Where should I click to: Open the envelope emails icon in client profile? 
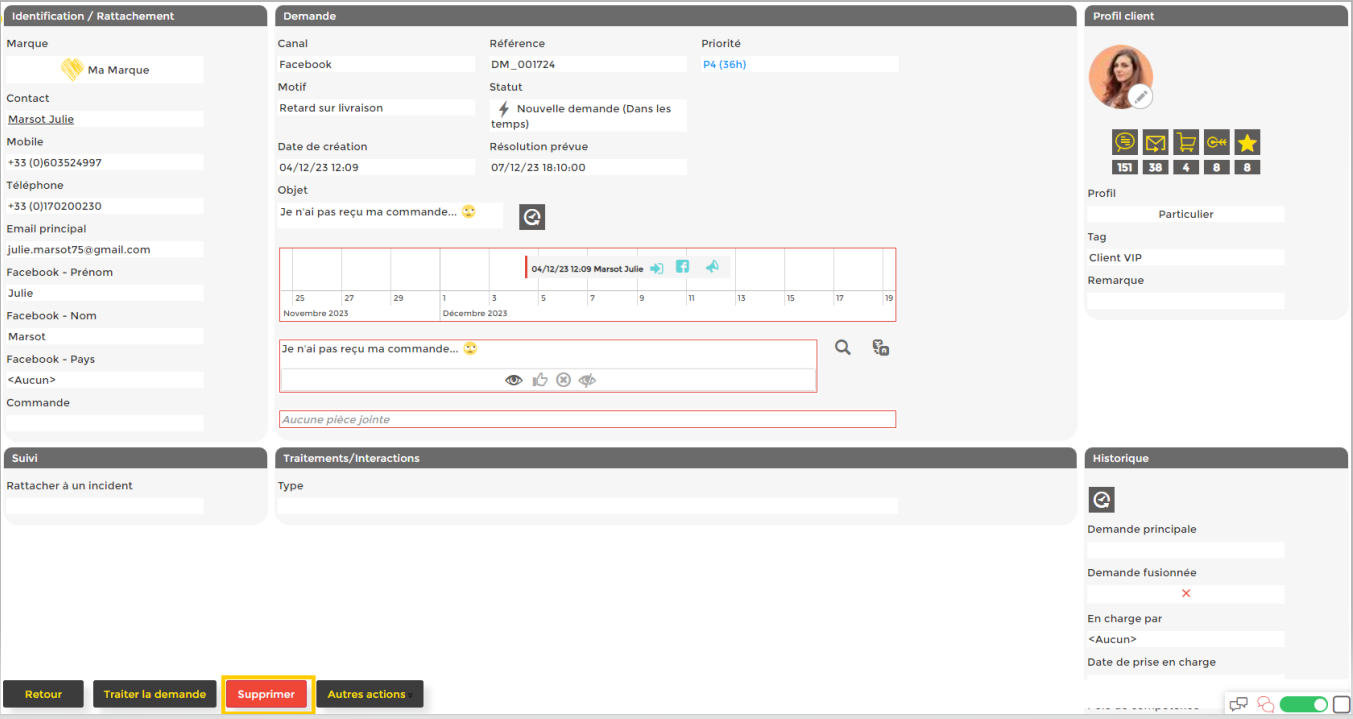coord(1155,143)
